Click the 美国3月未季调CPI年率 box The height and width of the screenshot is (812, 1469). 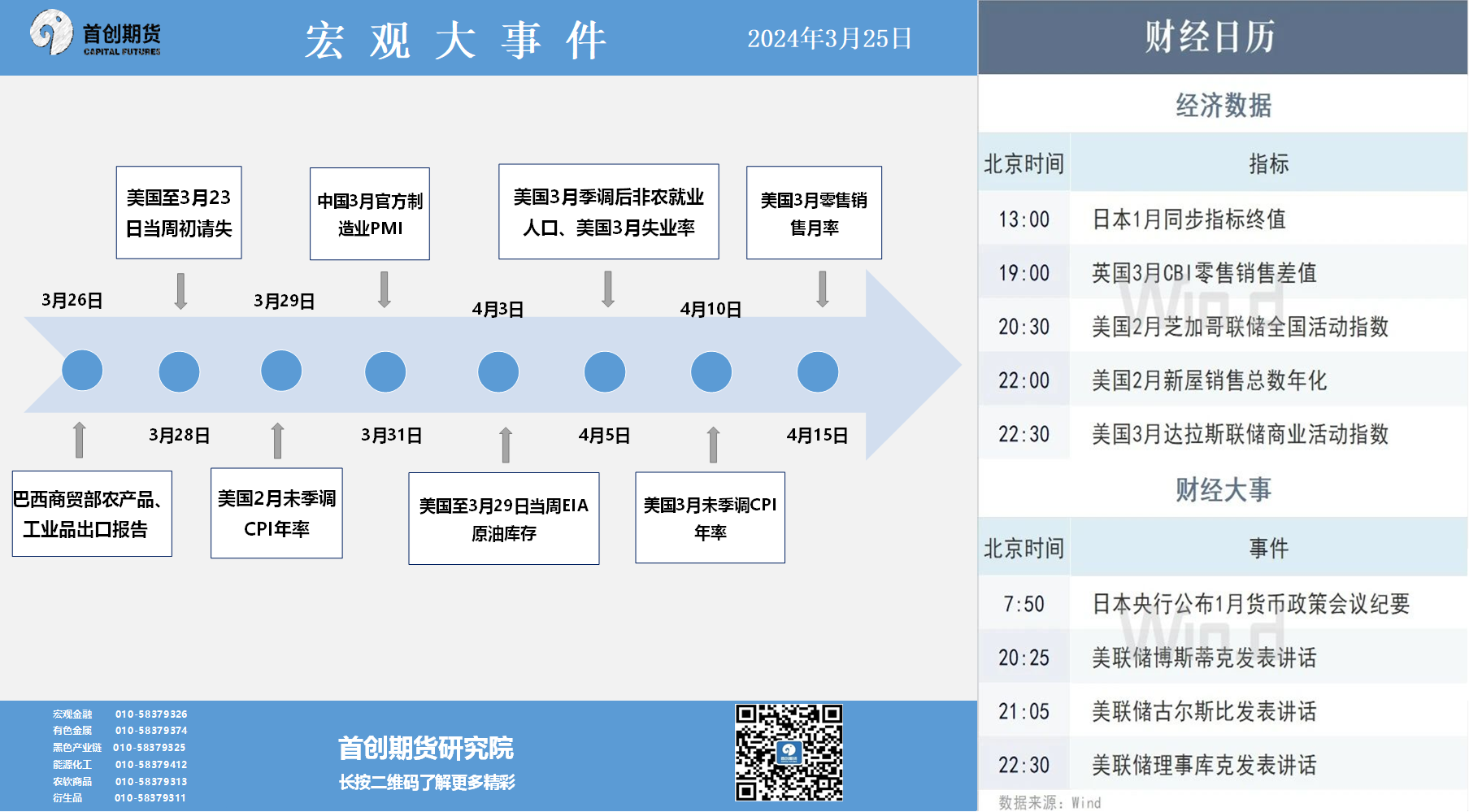click(711, 518)
